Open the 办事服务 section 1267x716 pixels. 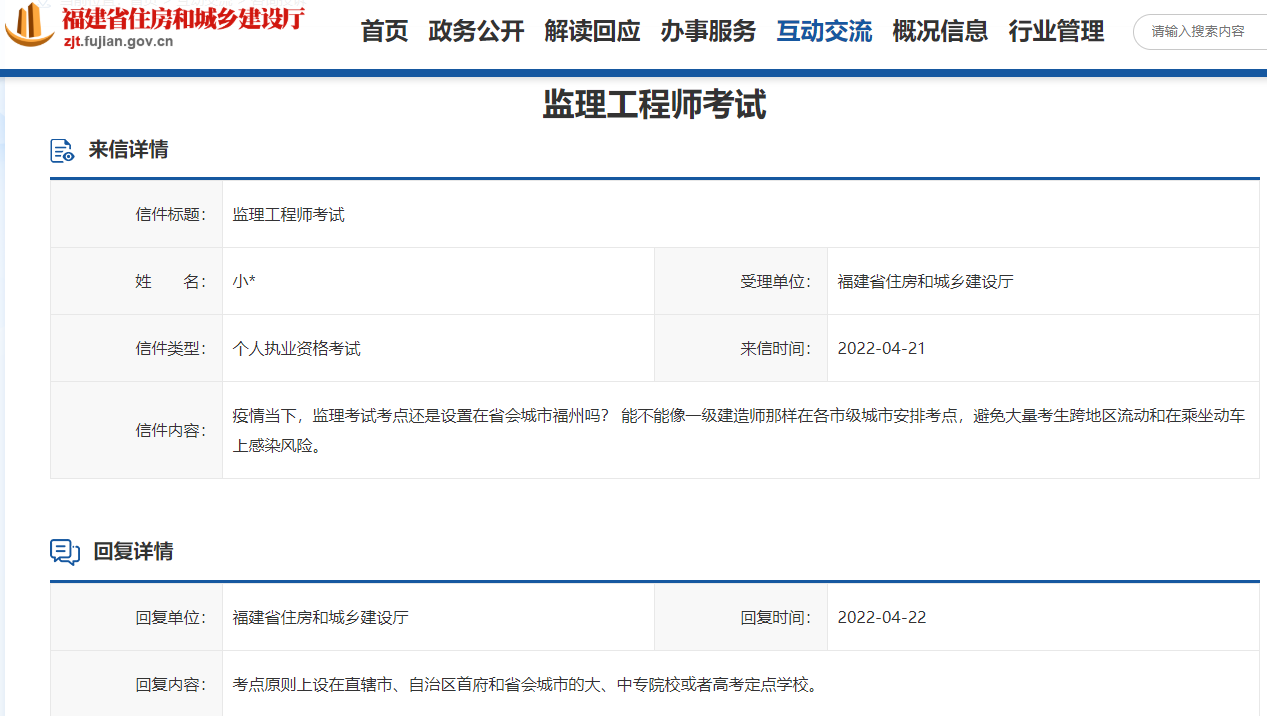707,31
